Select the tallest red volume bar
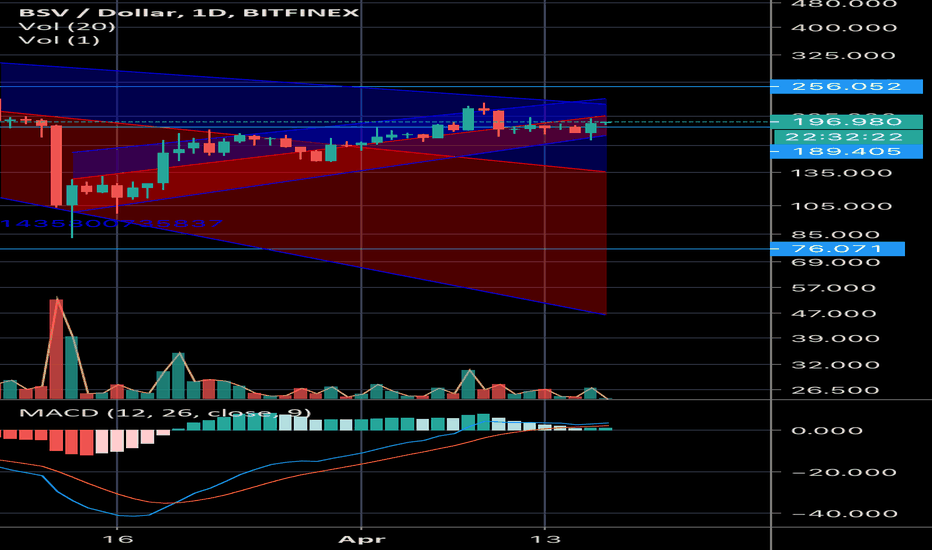The width and height of the screenshot is (932, 550). pyautogui.click(x=56, y=349)
